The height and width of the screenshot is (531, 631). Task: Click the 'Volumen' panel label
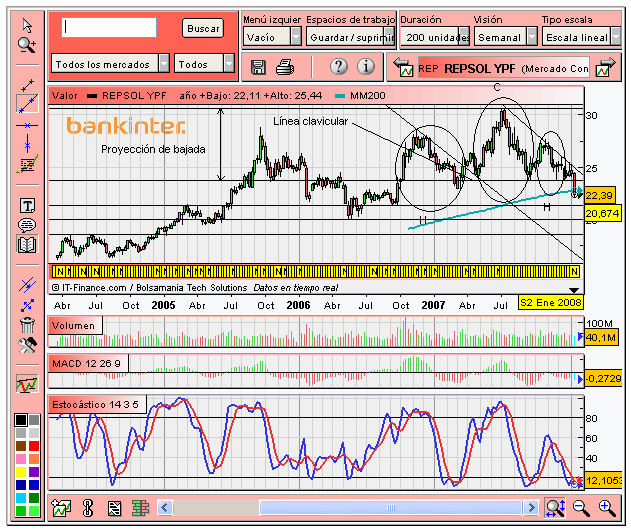pyautogui.click(x=75, y=325)
